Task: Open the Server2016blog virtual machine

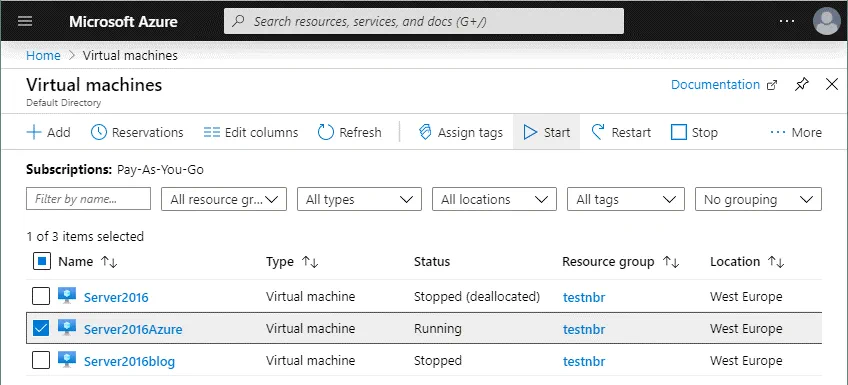Action: pyautogui.click(x=129, y=361)
